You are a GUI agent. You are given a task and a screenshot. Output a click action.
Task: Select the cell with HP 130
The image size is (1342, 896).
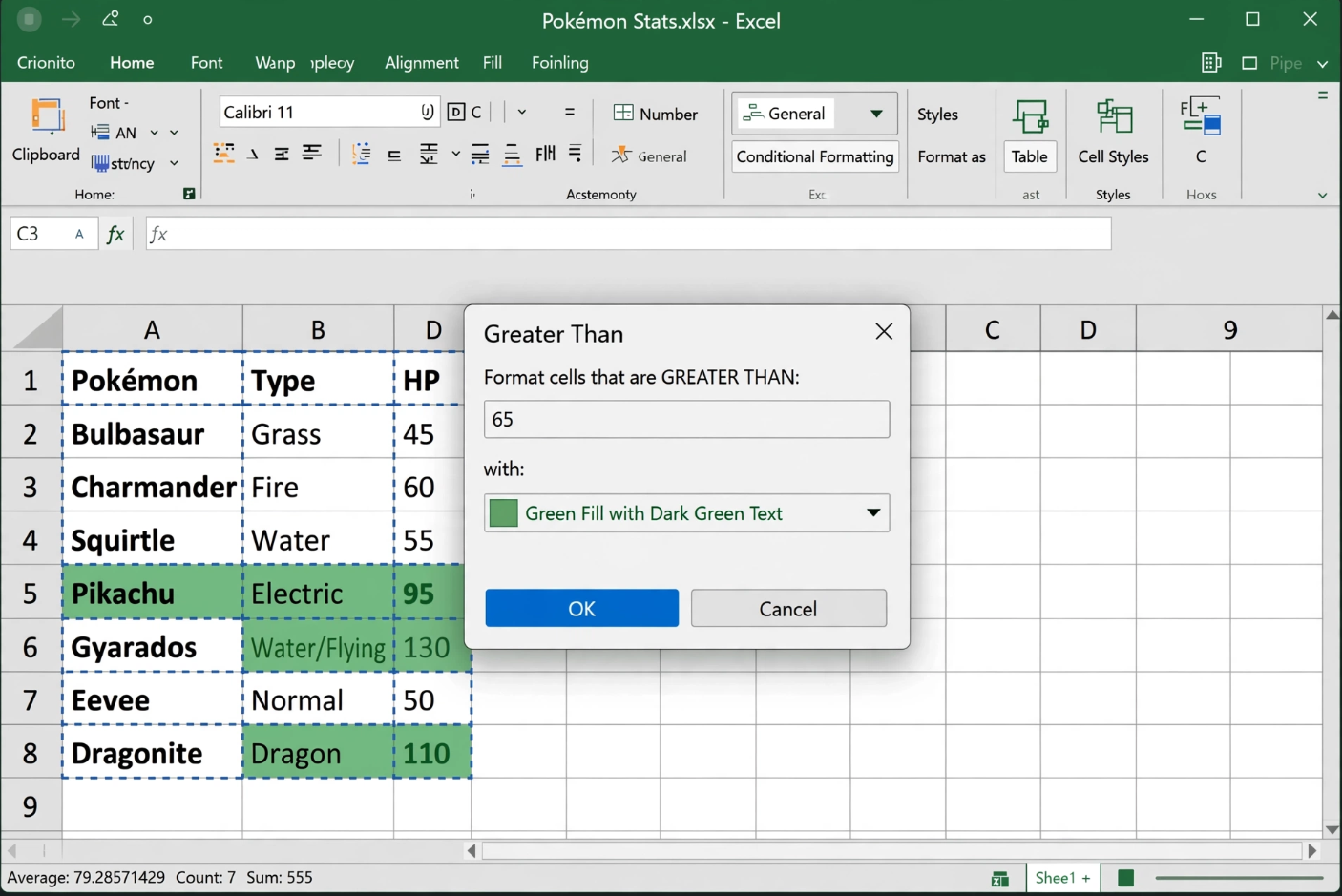point(432,648)
